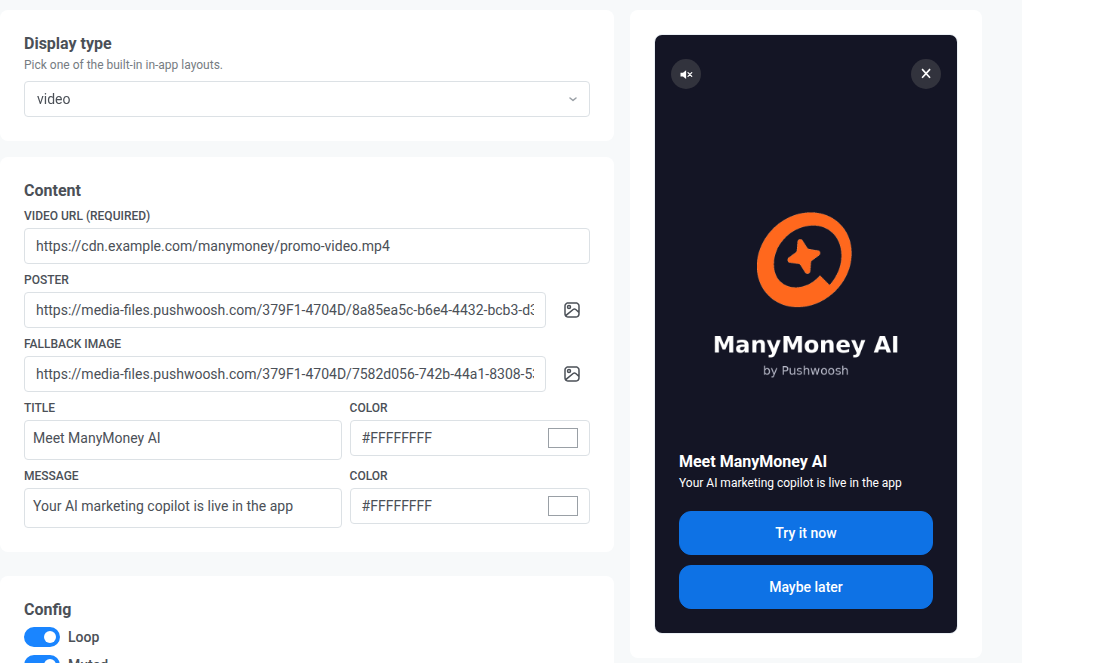Image resolution: width=1115 pixels, height=663 pixels.
Task: Click 'Pick one of the built-in in-app layouts' text
Action: 123,65
